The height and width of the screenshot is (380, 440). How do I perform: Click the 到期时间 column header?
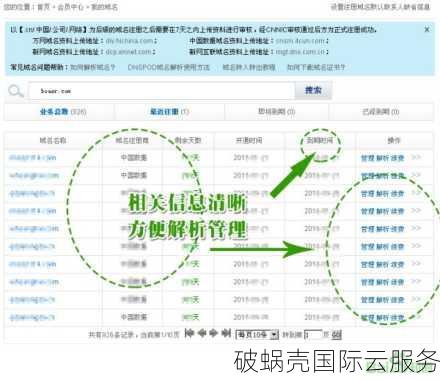click(320, 140)
